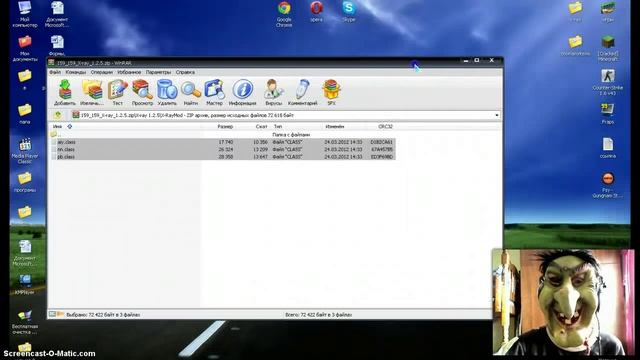Sort files by the CRC32 column header
The image size is (640, 360).
(385, 127)
